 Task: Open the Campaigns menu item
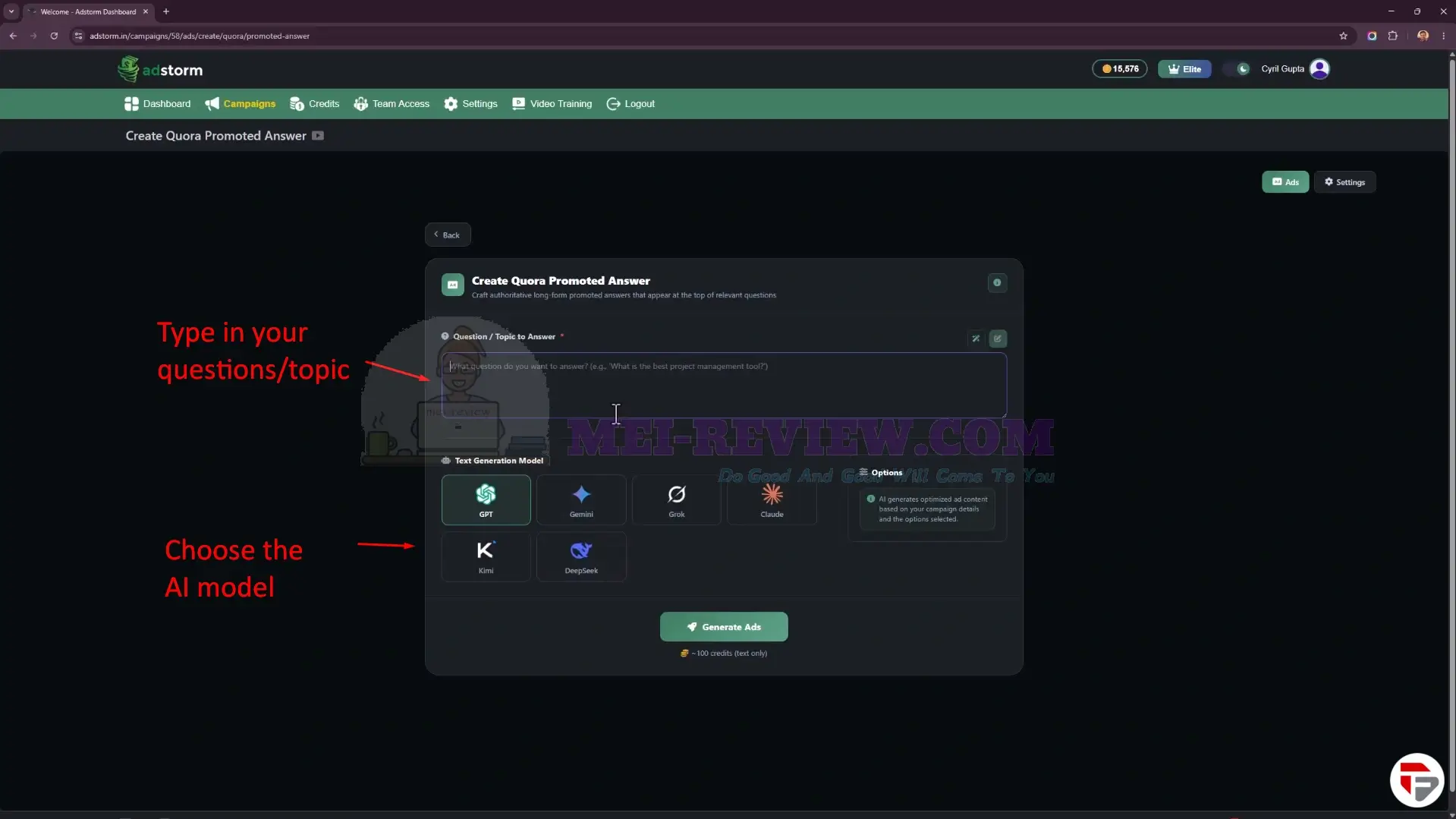click(240, 104)
